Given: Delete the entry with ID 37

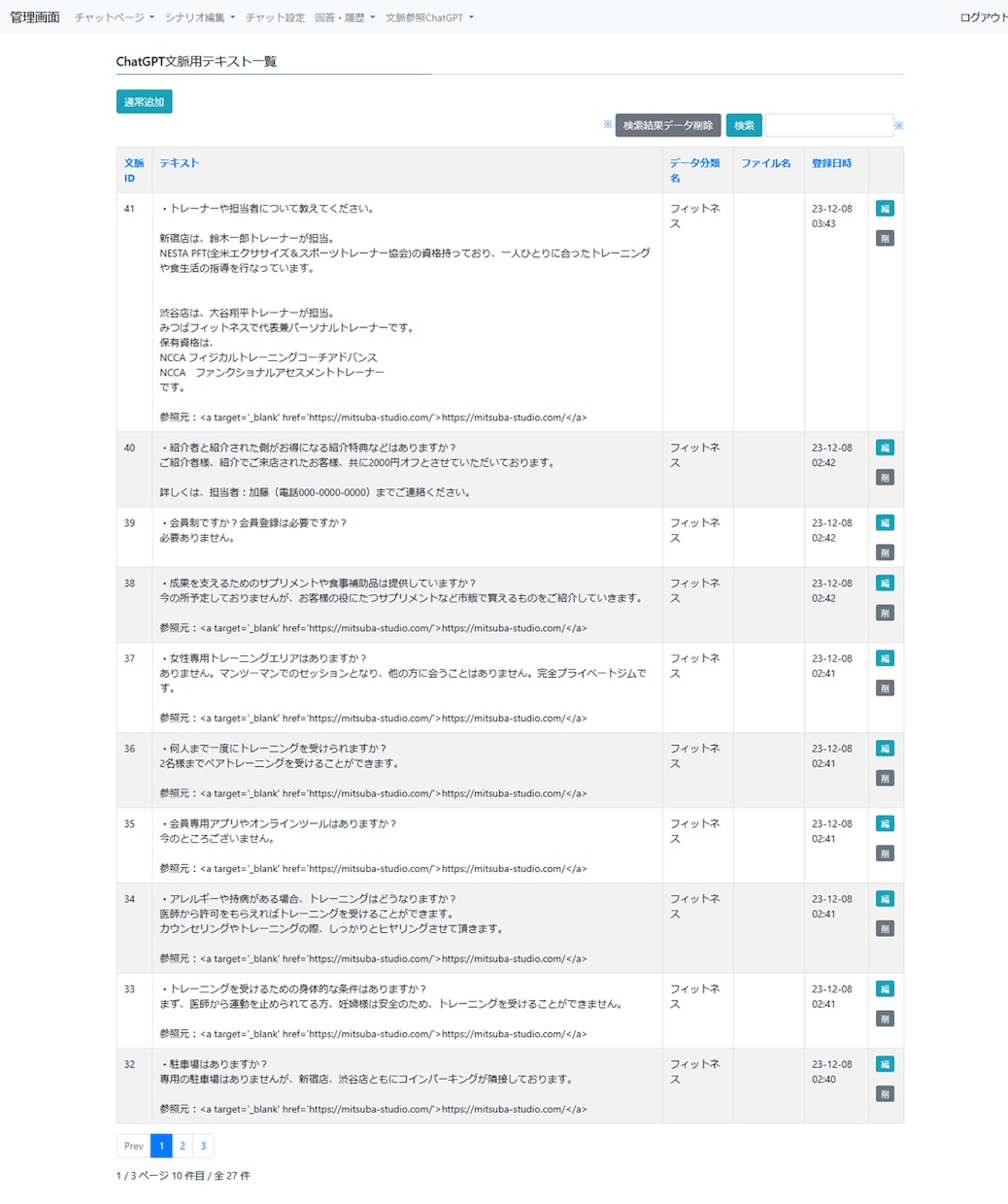Looking at the screenshot, I should pos(885,687).
